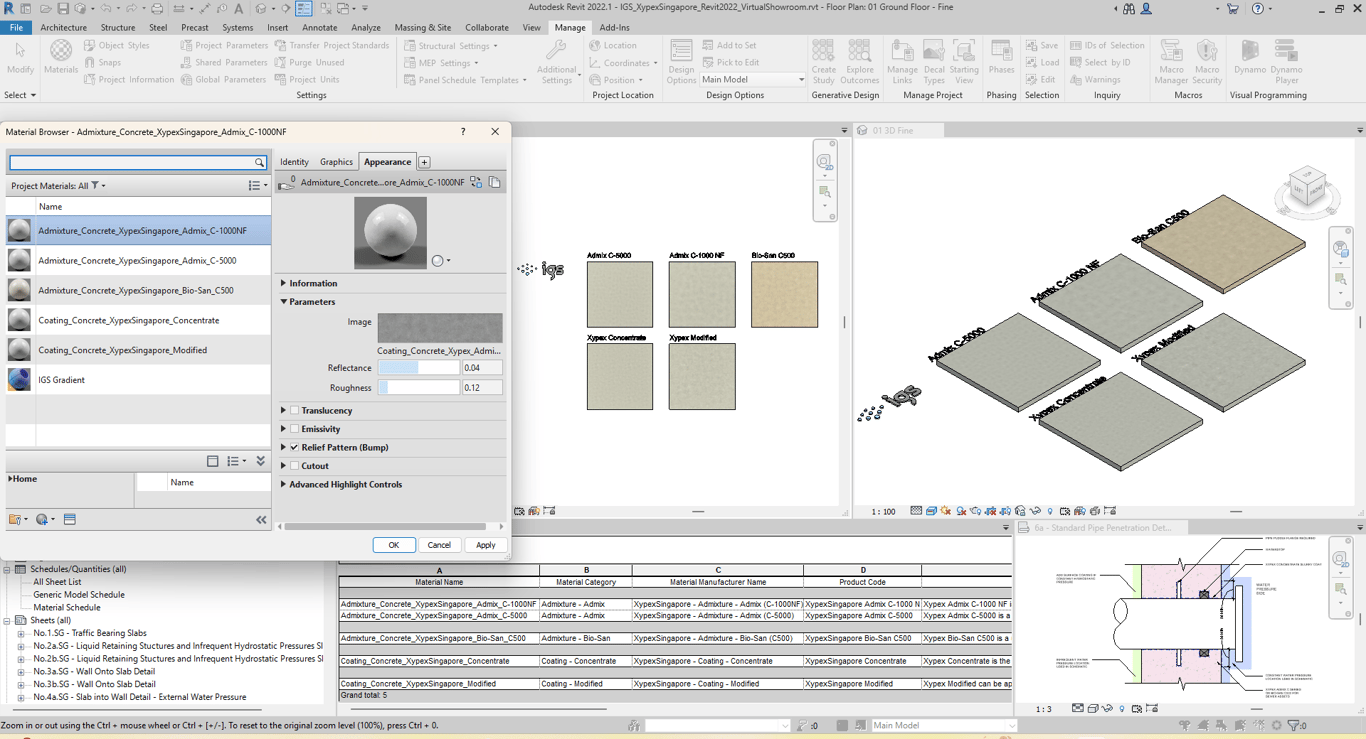The image size is (1366, 739).
Task: Click the add asset plus button
Action: tap(424, 162)
